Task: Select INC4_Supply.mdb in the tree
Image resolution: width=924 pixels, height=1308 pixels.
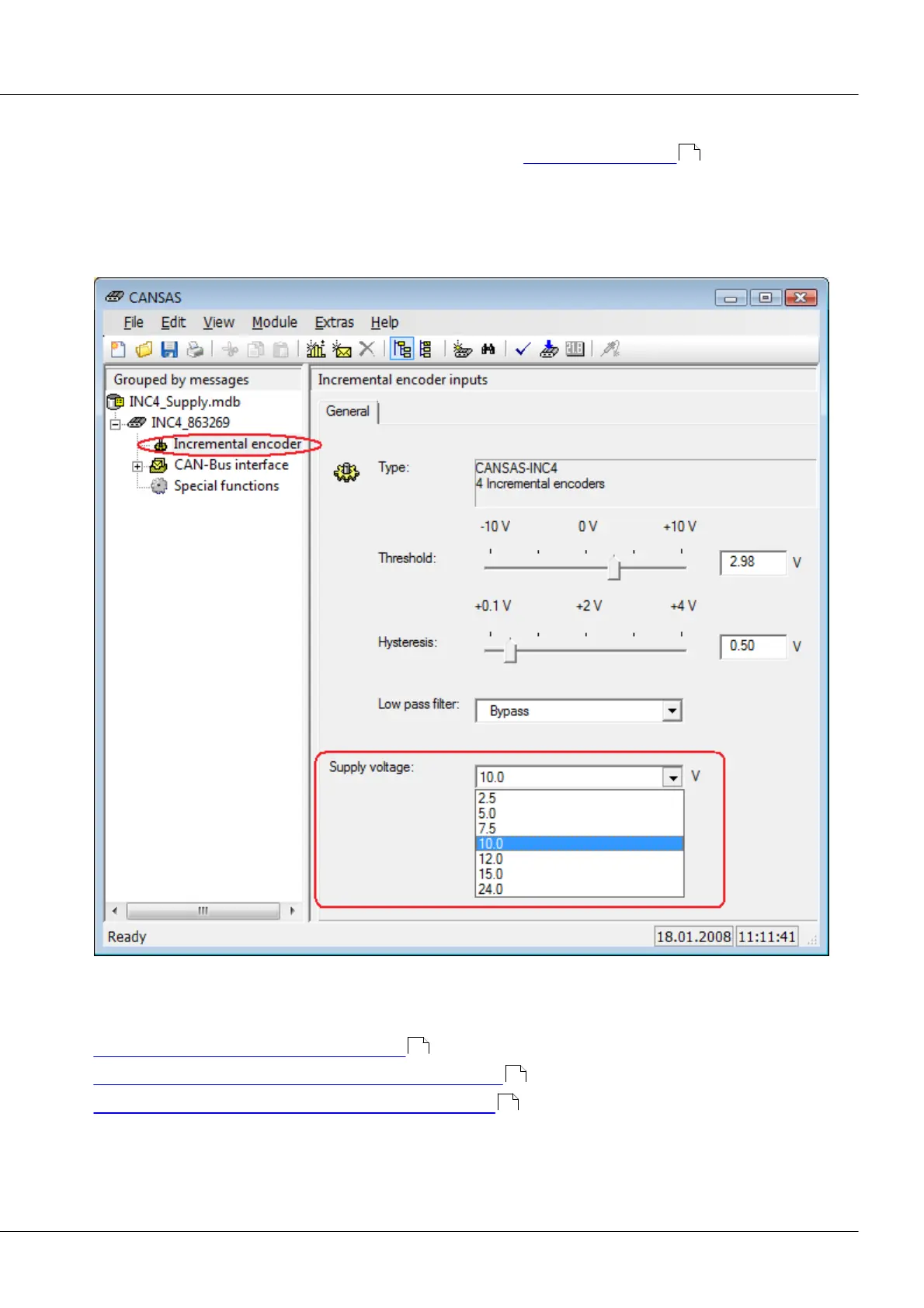Action: click(185, 402)
